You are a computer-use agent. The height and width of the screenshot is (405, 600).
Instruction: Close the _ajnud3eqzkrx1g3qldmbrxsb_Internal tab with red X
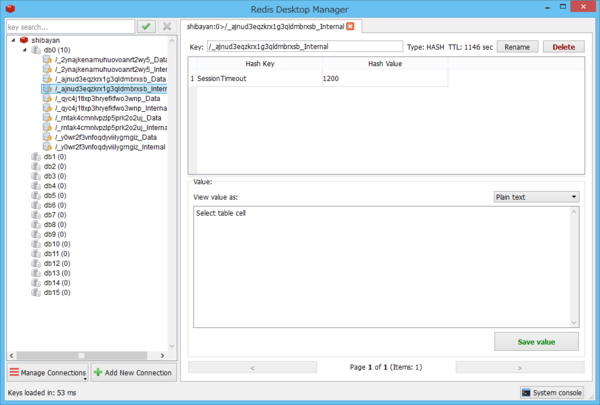click(350, 26)
